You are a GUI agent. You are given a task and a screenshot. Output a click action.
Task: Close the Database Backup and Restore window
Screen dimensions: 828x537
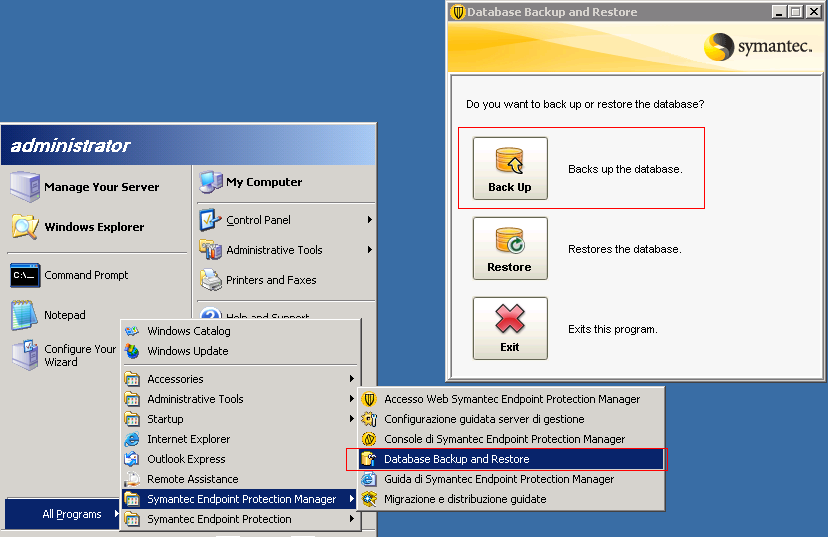coord(813,12)
